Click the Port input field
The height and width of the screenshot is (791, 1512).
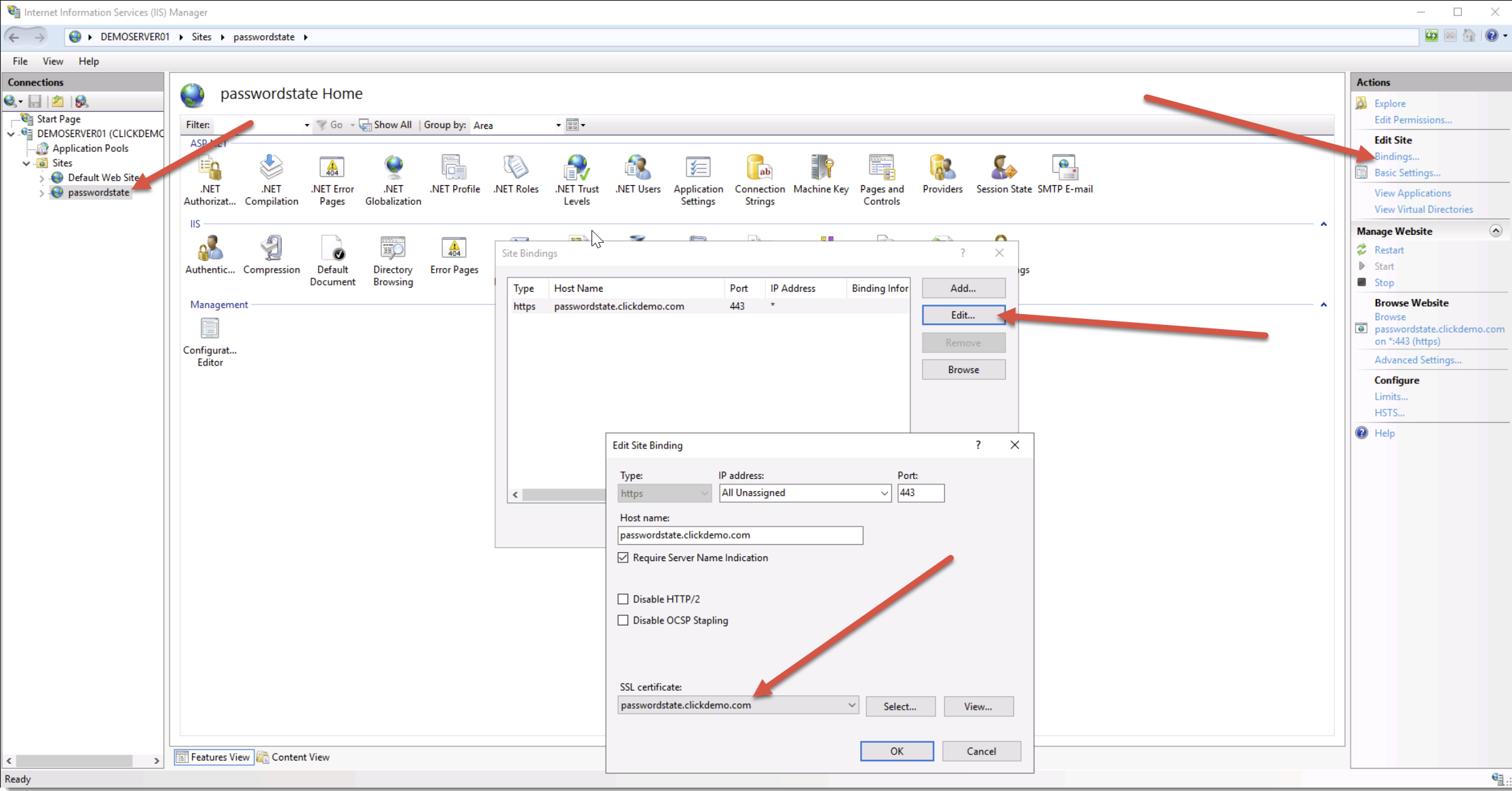click(x=920, y=493)
